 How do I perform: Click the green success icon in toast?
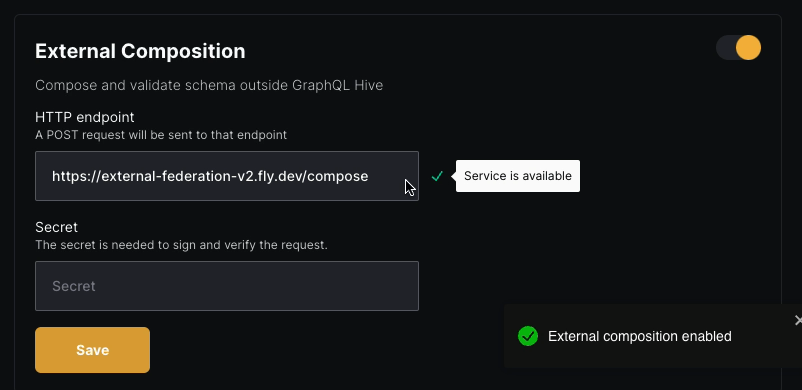(x=528, y=336)
